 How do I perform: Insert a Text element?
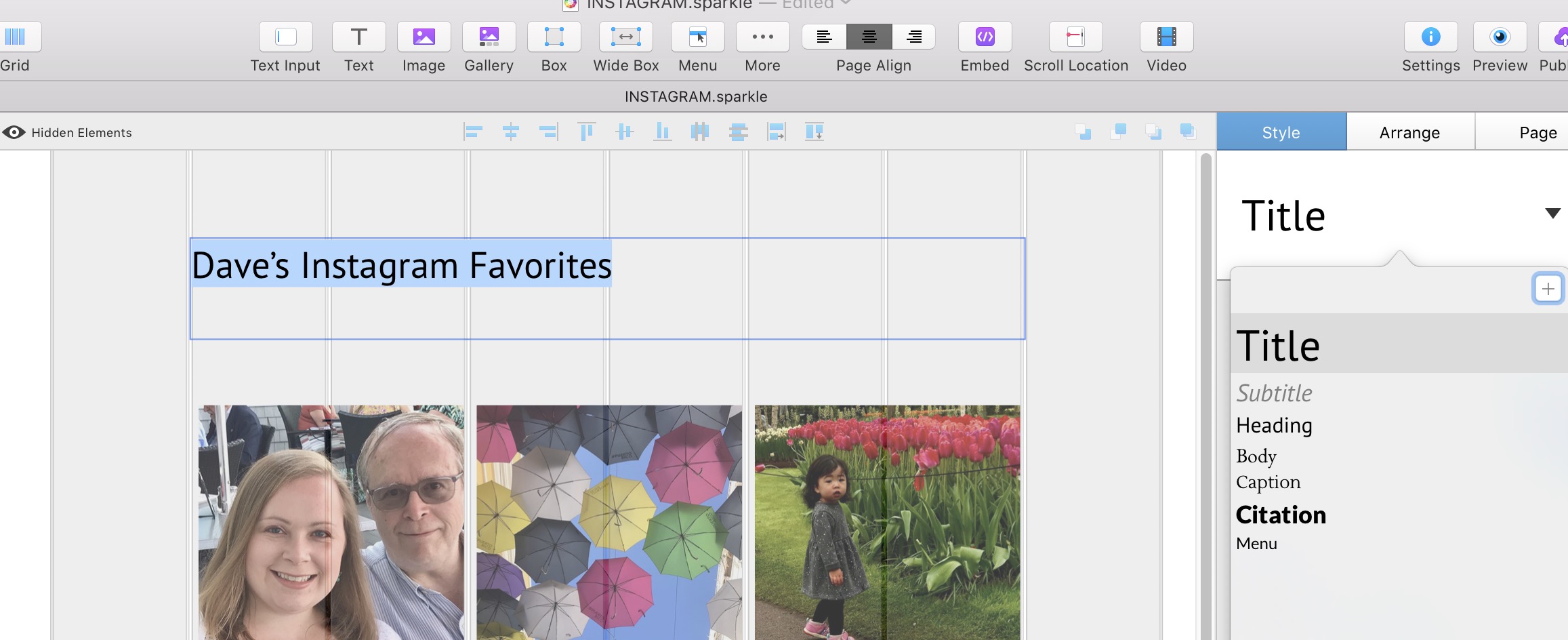pos(358,37)
